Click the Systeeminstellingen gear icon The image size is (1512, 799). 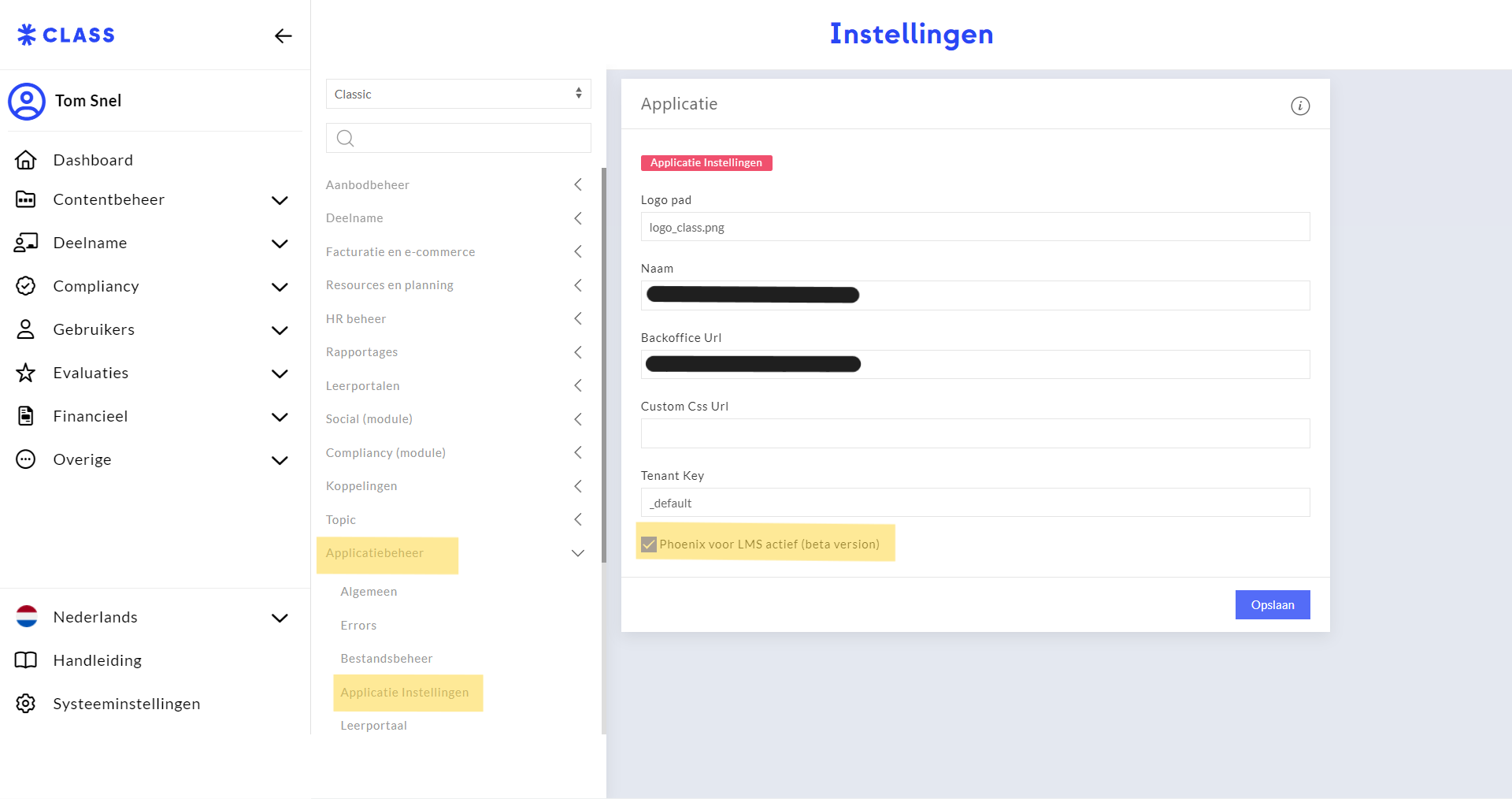click(x=26, y=704)
